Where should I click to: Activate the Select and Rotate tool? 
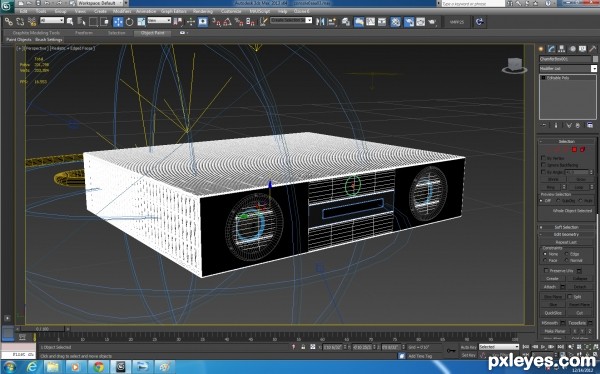pos(130,22)
